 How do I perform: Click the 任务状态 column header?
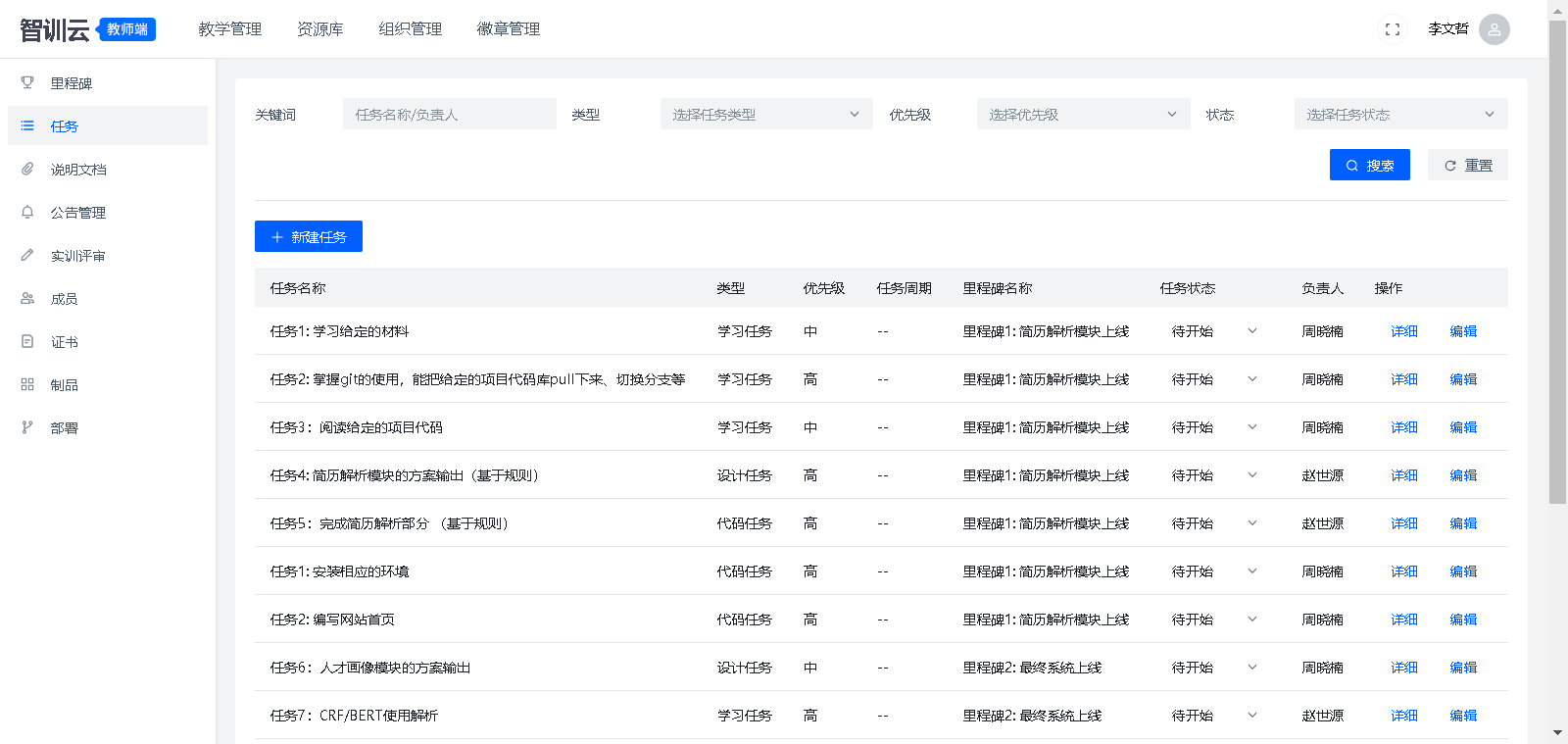1188,288
